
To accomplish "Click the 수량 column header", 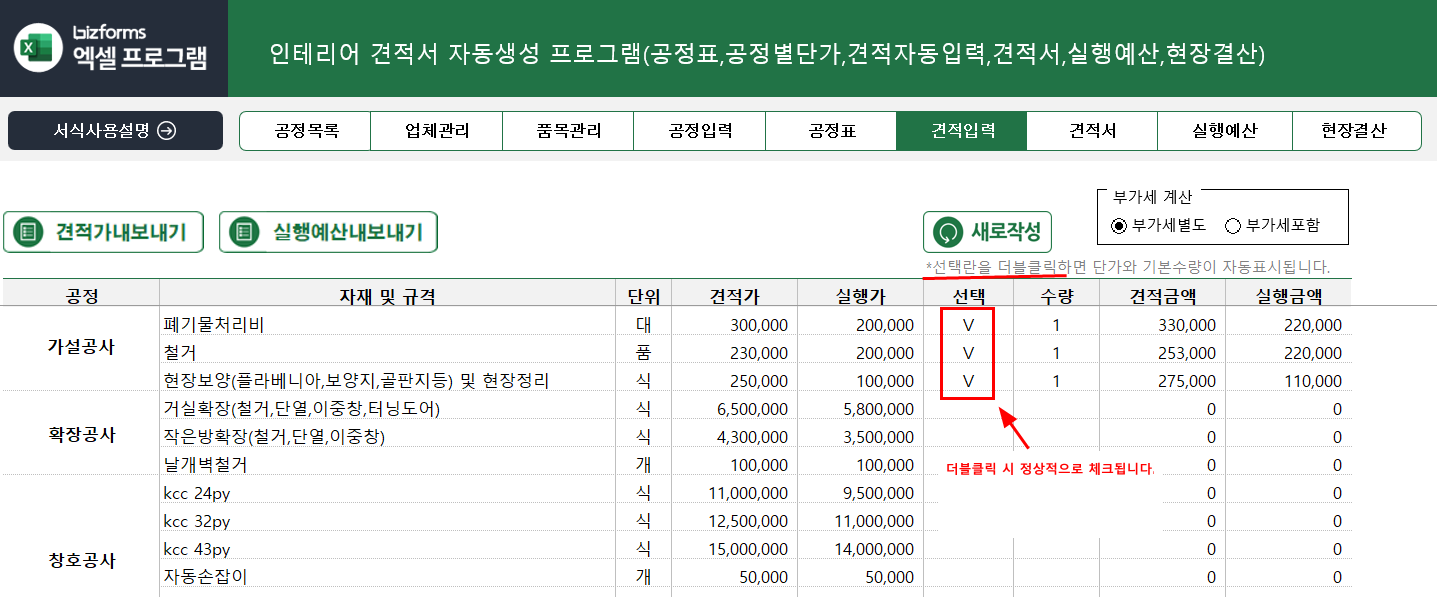I will pos(1056,295).
